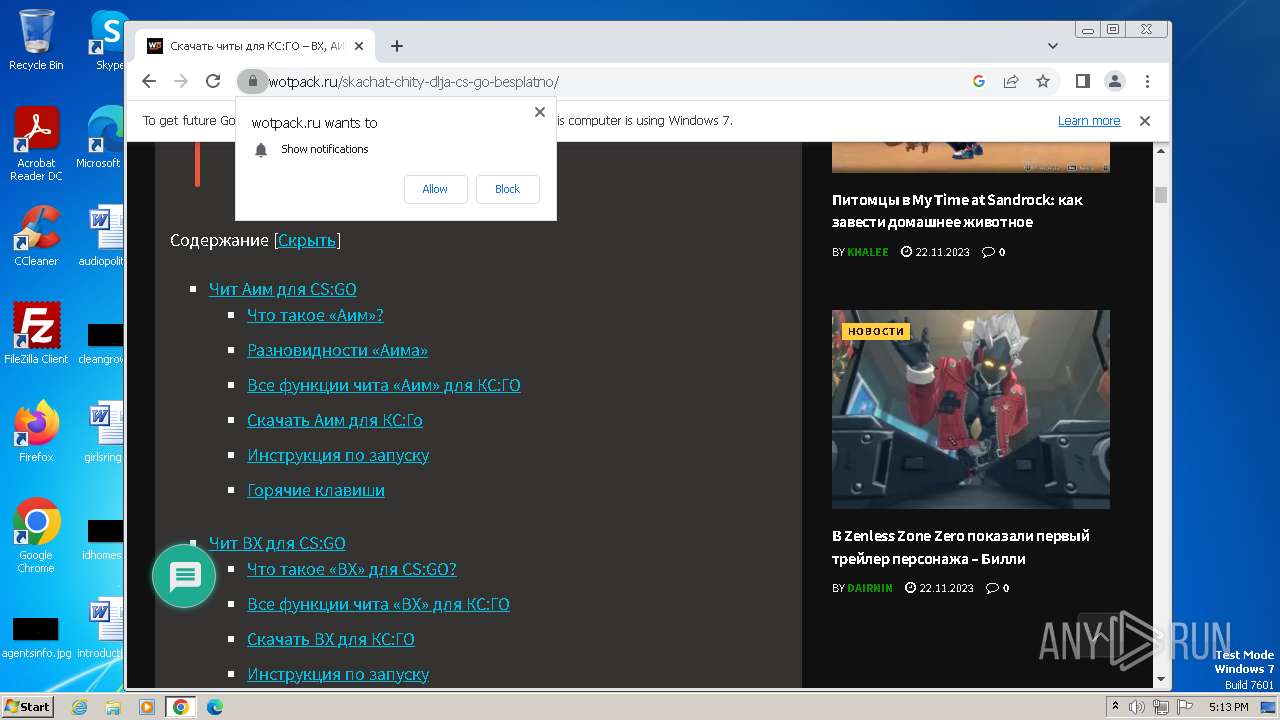This screenshot has height=720, width=1280.
Task: Open Чит Аим для CS:GO link
Action: pos(282,289)
